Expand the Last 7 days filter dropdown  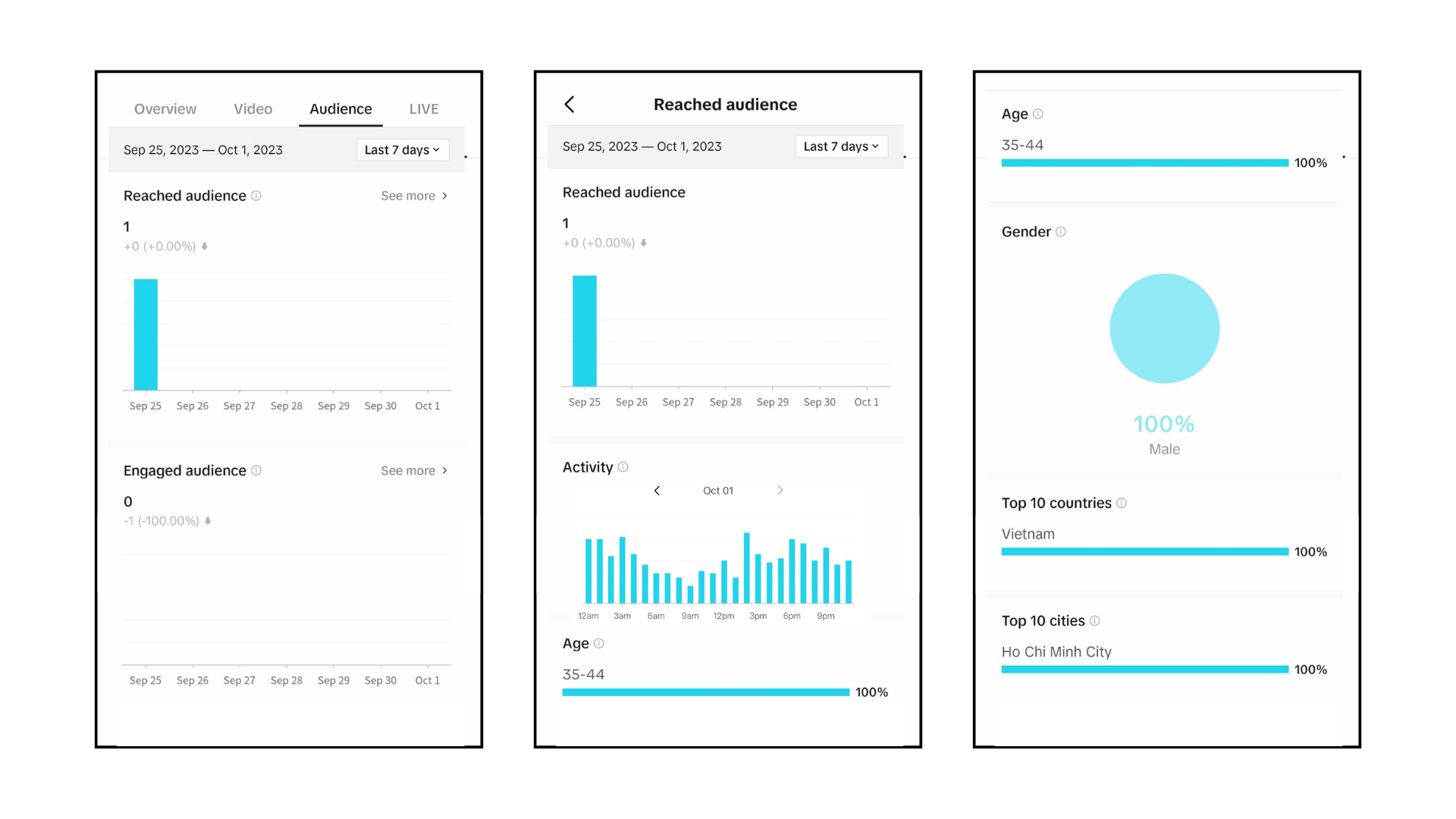click(400, 149)
